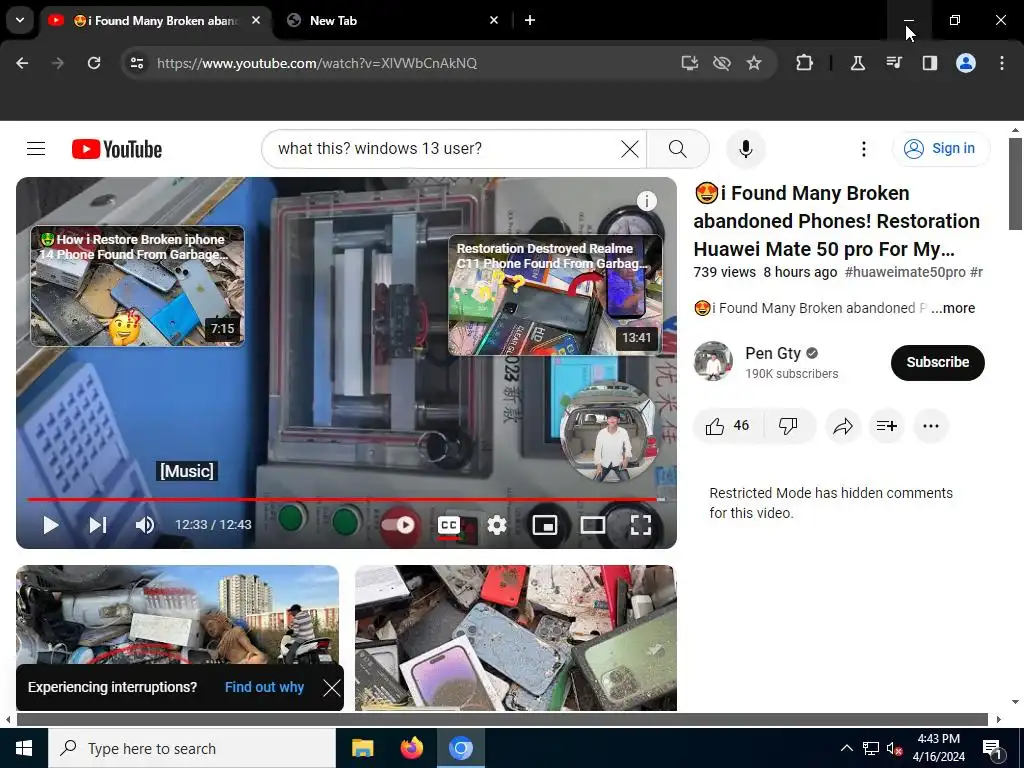
Task: Switch to miniplayer mode
Action: tap(545, 525)
